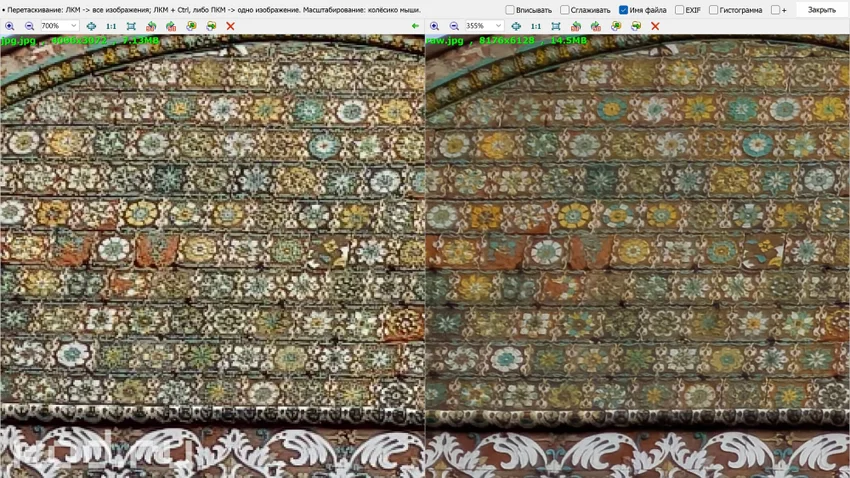Viewport: 850px width, 478px height.
Task: Zoom out on the left jpg.jpg panel
Action: pos(29,26)
